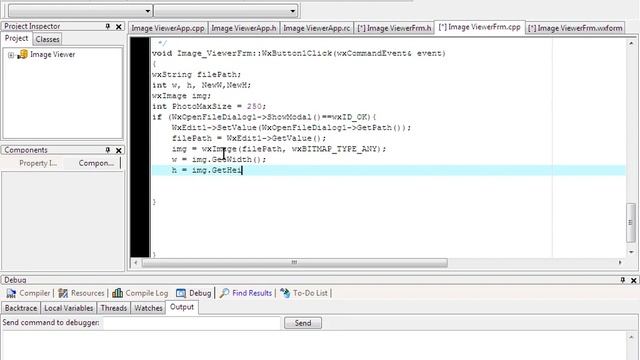Pin the Components panel
The image size is (640, 360).
(108, 150)
